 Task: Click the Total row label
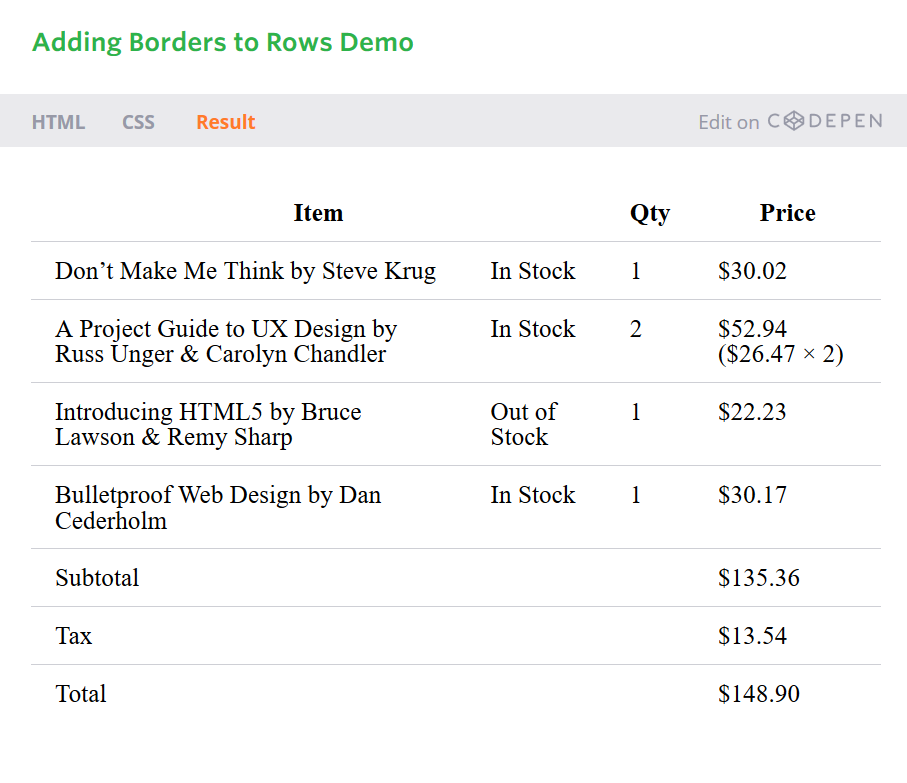click(x=80, y=693)
